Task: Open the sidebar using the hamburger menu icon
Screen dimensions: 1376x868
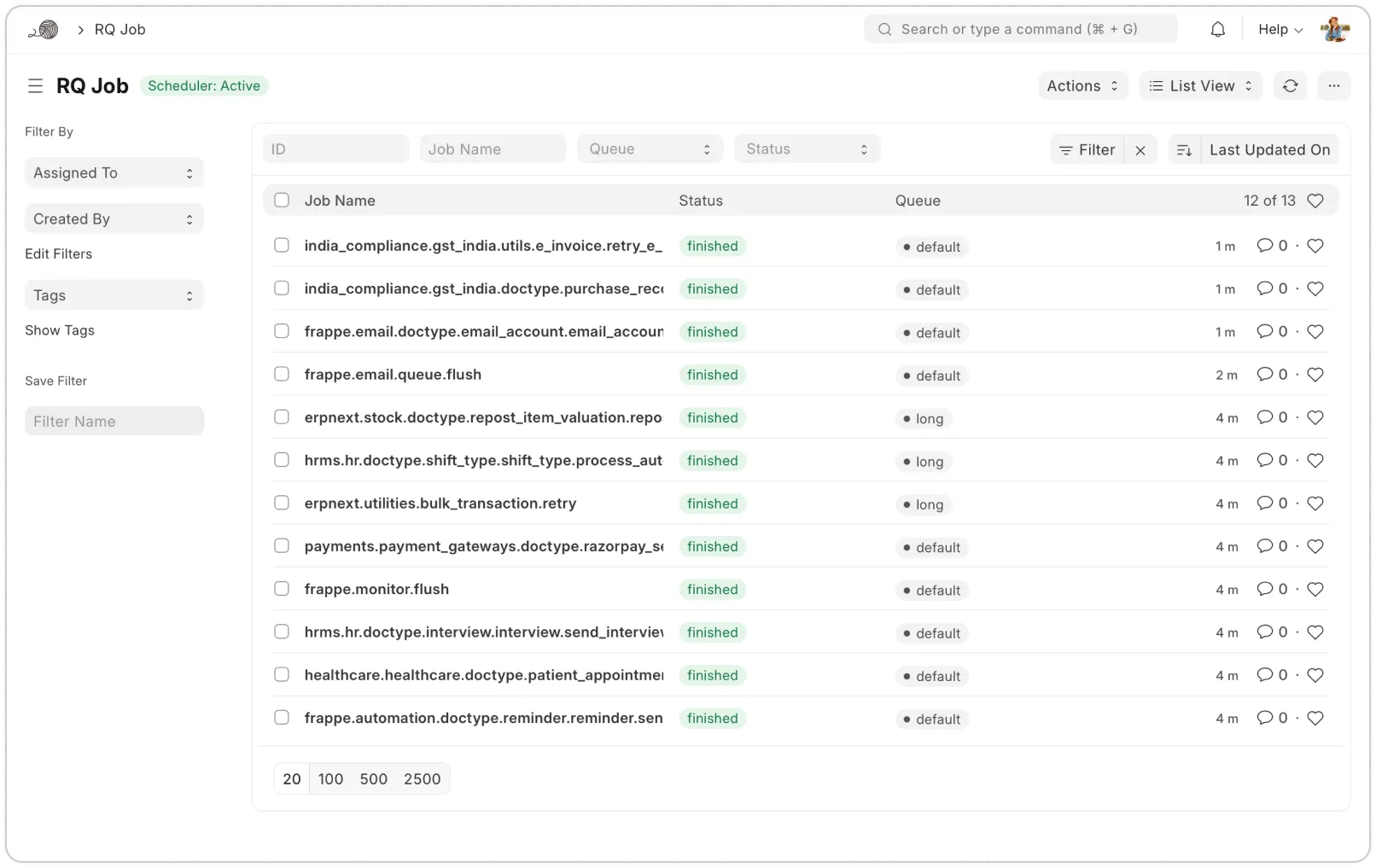Action: [35, 85]
